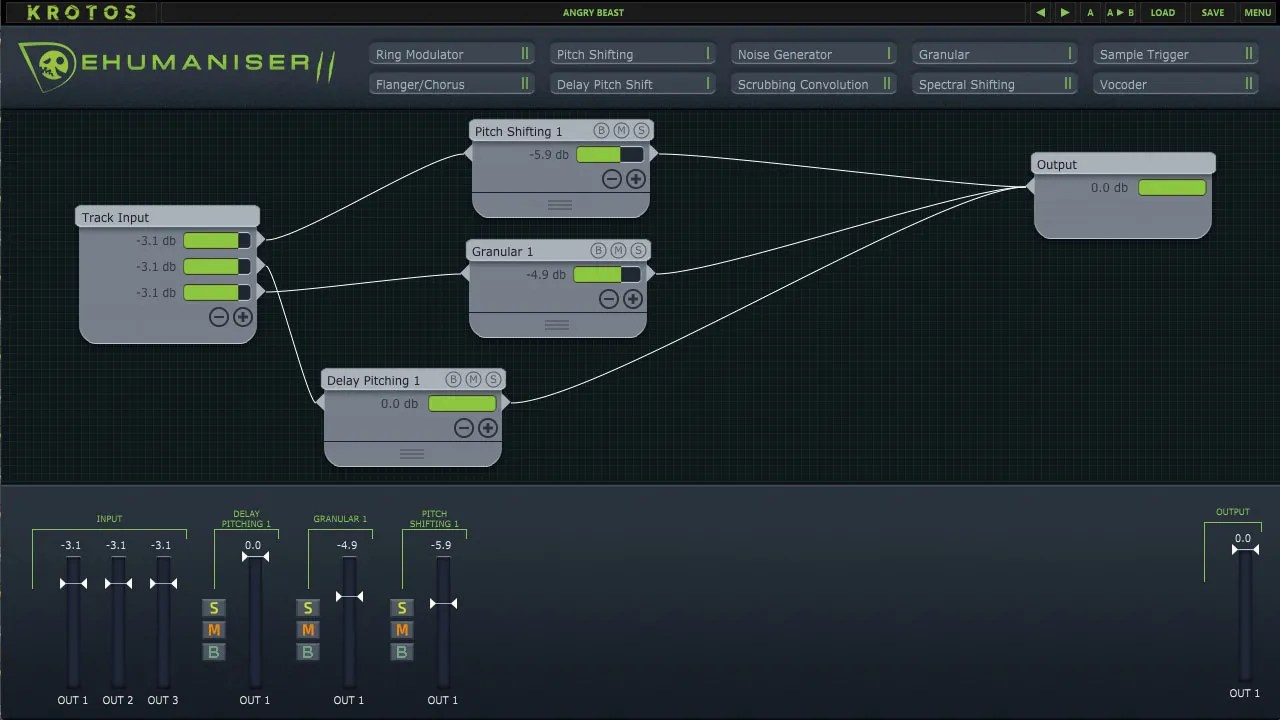Click the A preset slot button
This screenshot has width=1280, height=720.
(x=1089, y=13)
